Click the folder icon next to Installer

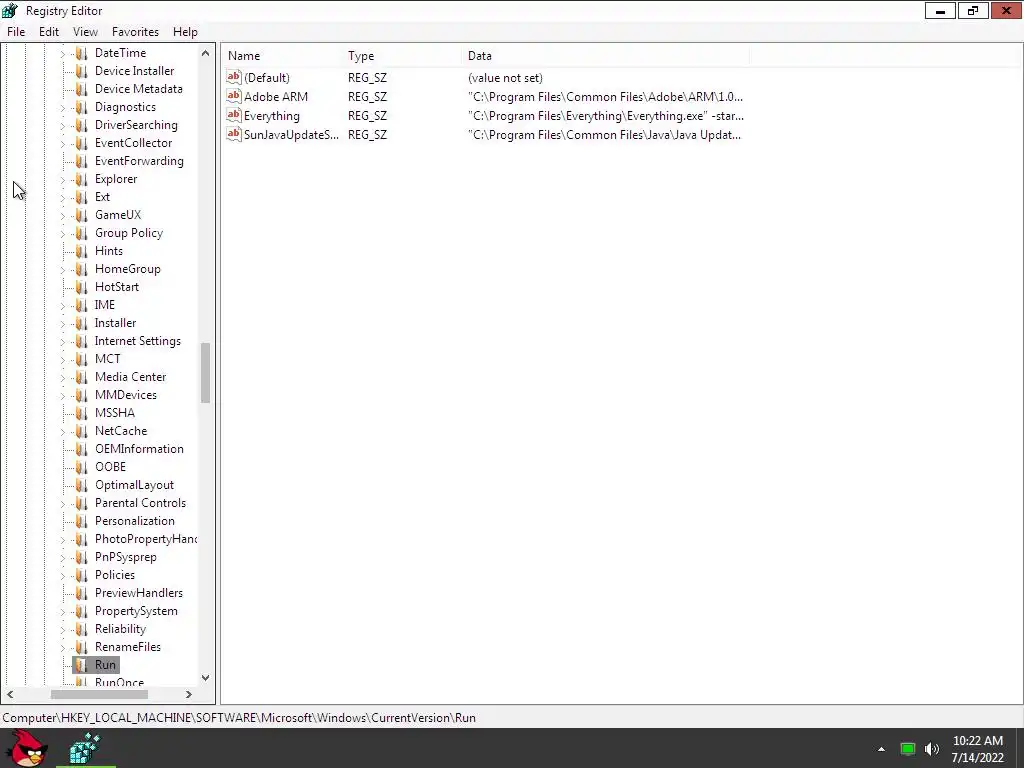click(x=82, y=323)
